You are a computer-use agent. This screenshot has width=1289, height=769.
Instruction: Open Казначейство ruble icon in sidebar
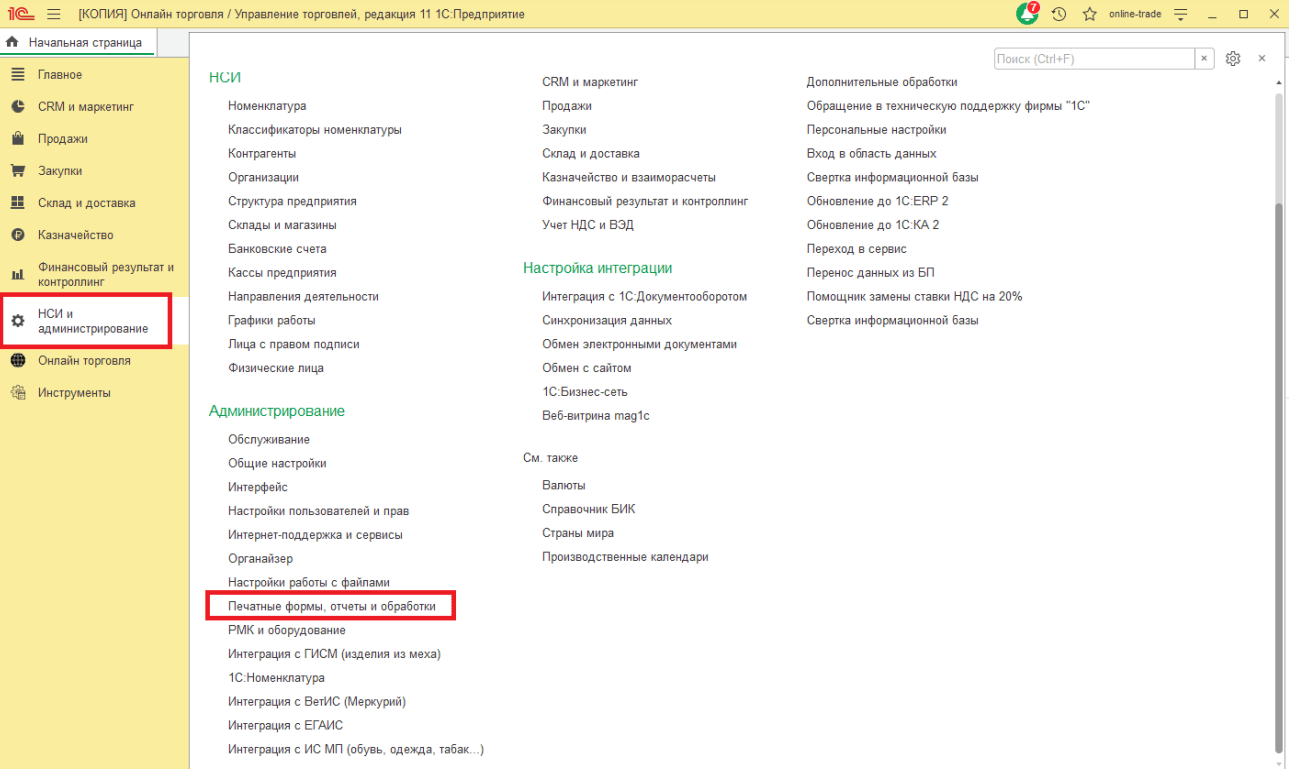(17, 235)
